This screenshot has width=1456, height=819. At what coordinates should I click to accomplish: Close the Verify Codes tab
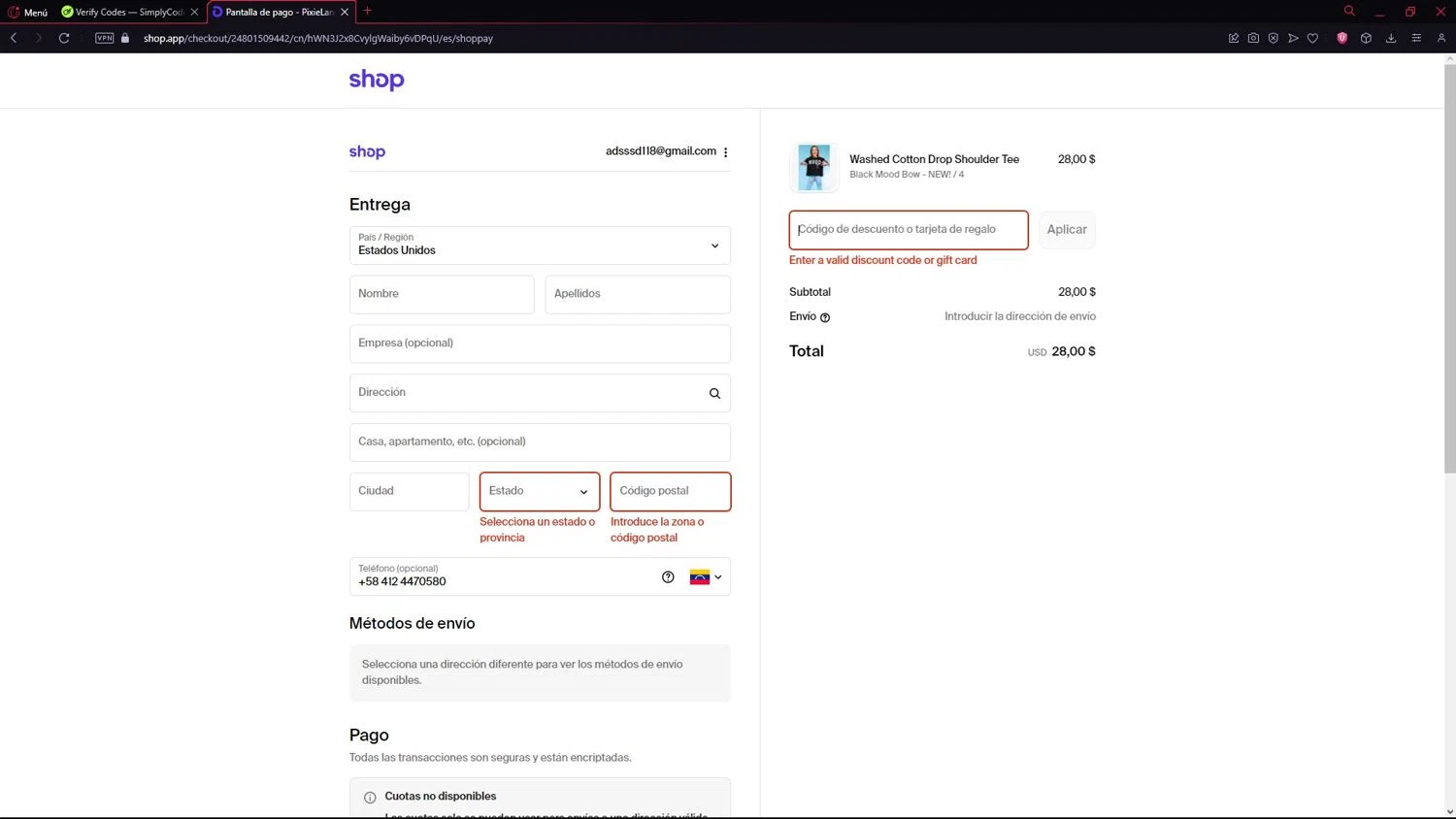194,12
